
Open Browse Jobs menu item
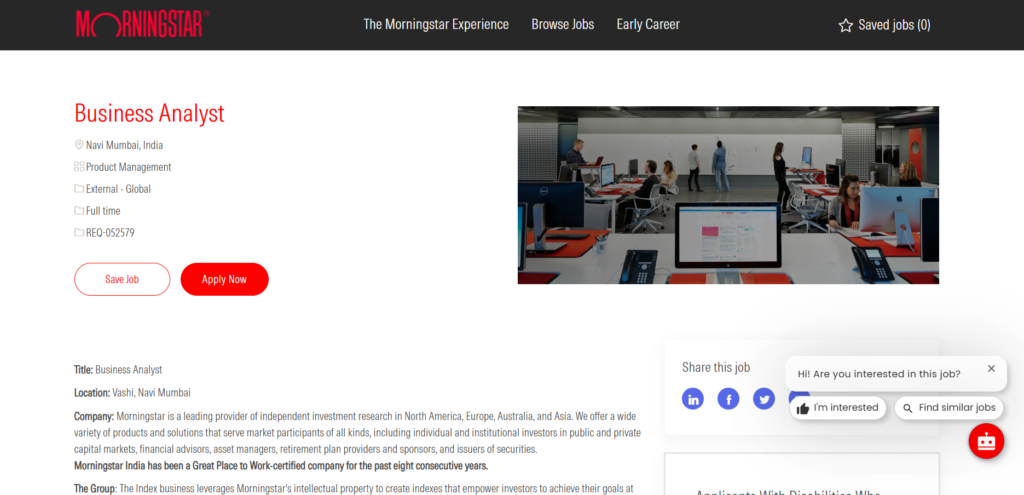pyautogui.click(x=562, y=24)
